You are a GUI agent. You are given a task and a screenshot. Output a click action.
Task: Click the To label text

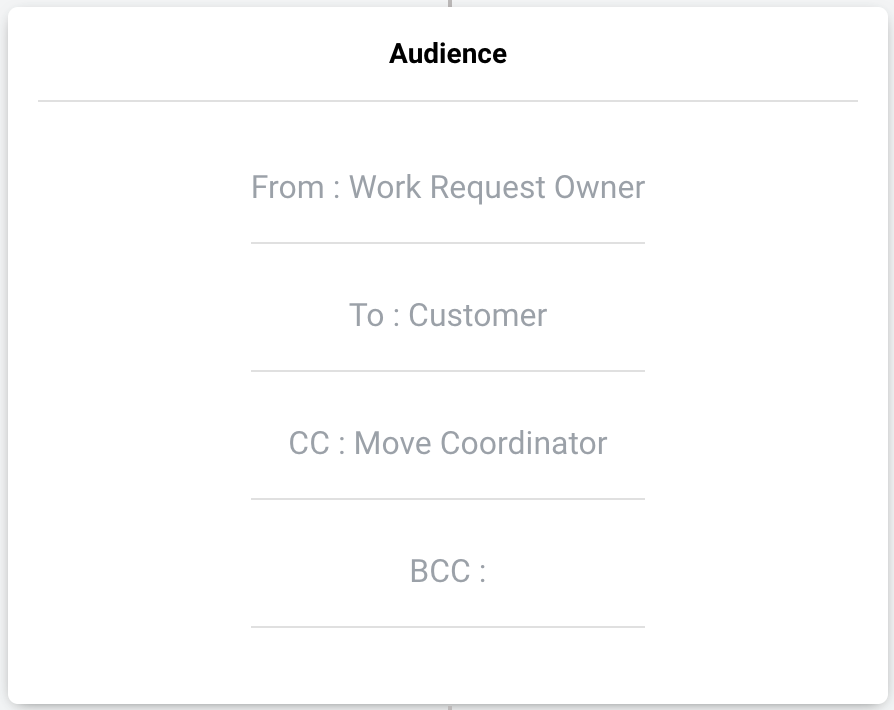coord(366,316)
